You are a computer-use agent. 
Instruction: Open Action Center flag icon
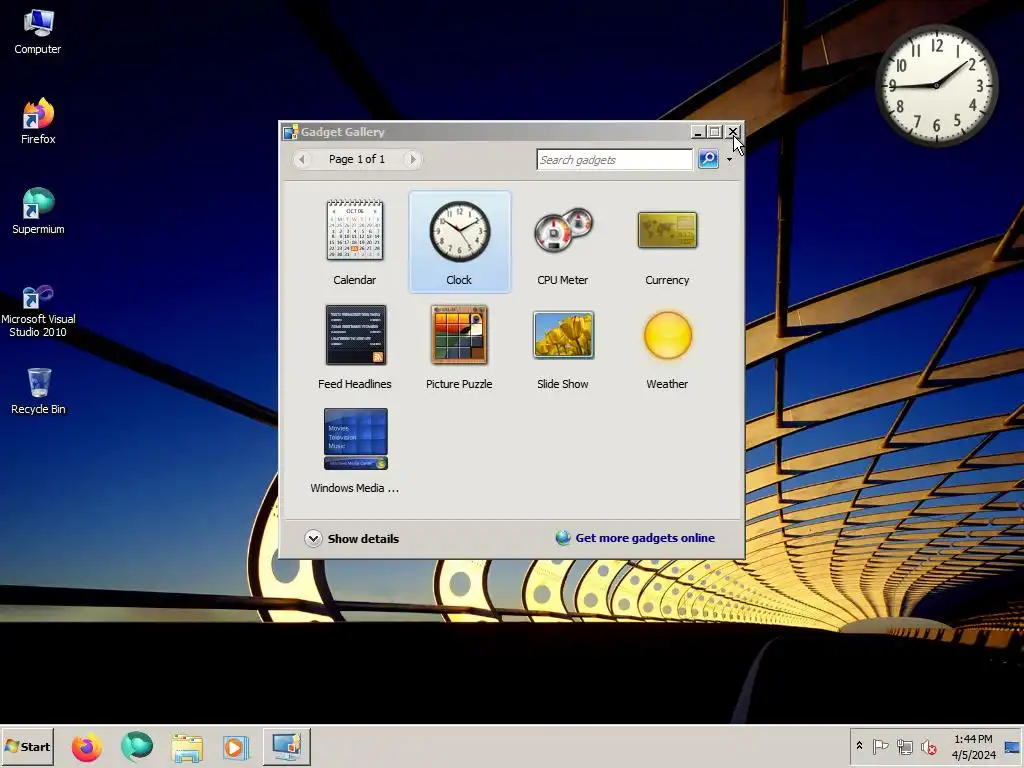coord(880,746)
